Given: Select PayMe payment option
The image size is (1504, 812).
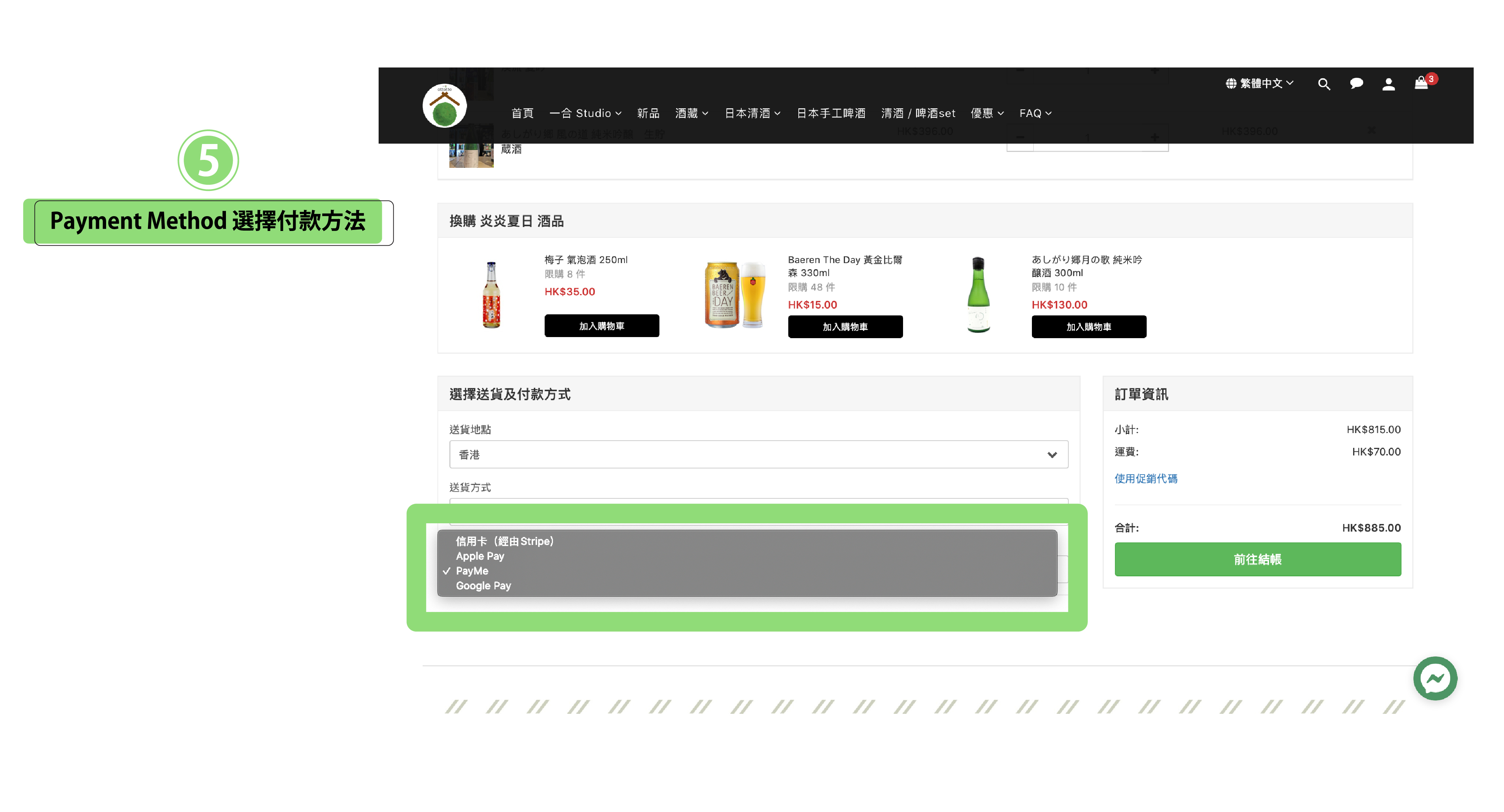Looking at the screenshot, I should [x=472, y=571].
